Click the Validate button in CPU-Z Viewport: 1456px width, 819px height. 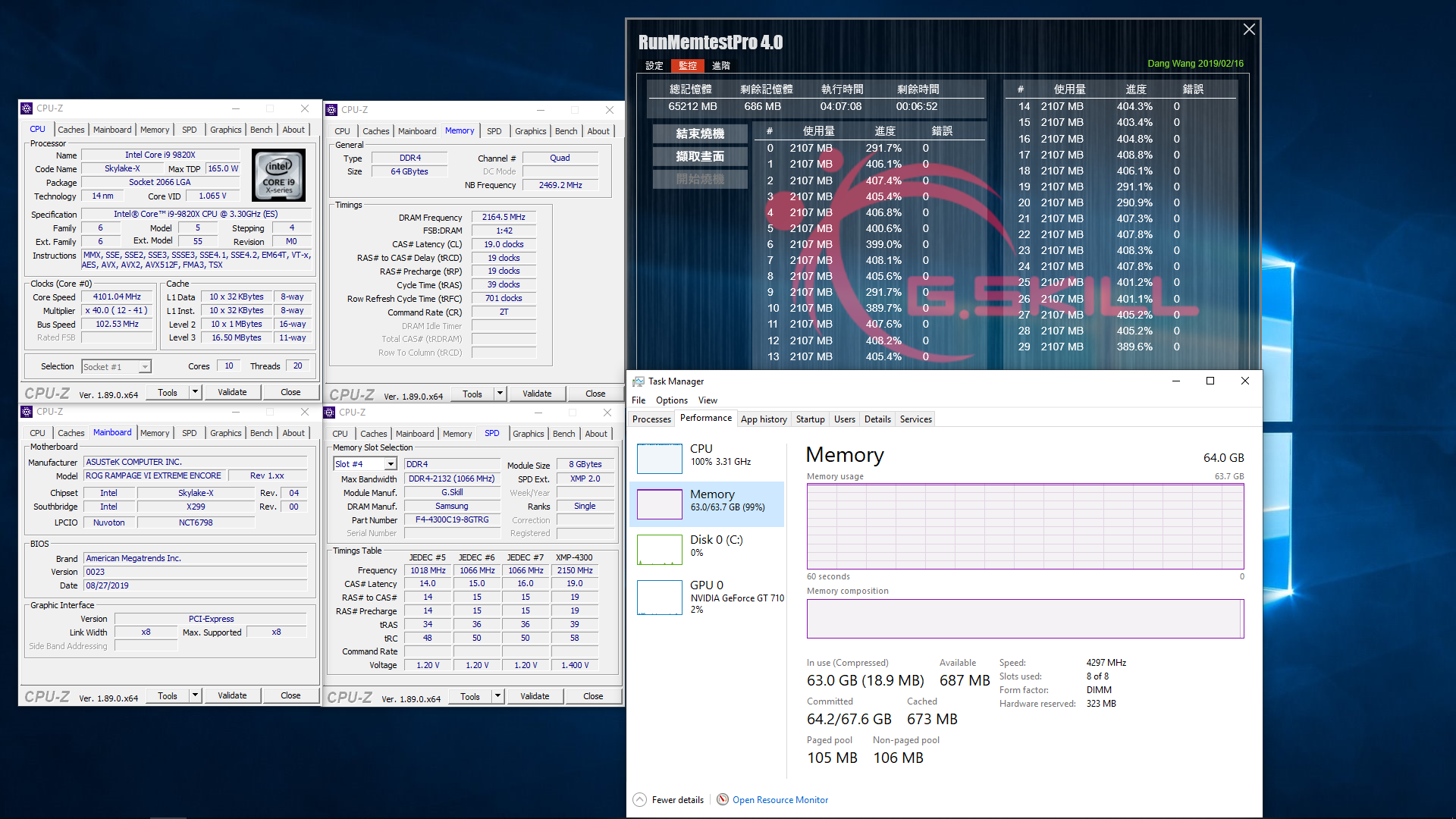[232, 391]
